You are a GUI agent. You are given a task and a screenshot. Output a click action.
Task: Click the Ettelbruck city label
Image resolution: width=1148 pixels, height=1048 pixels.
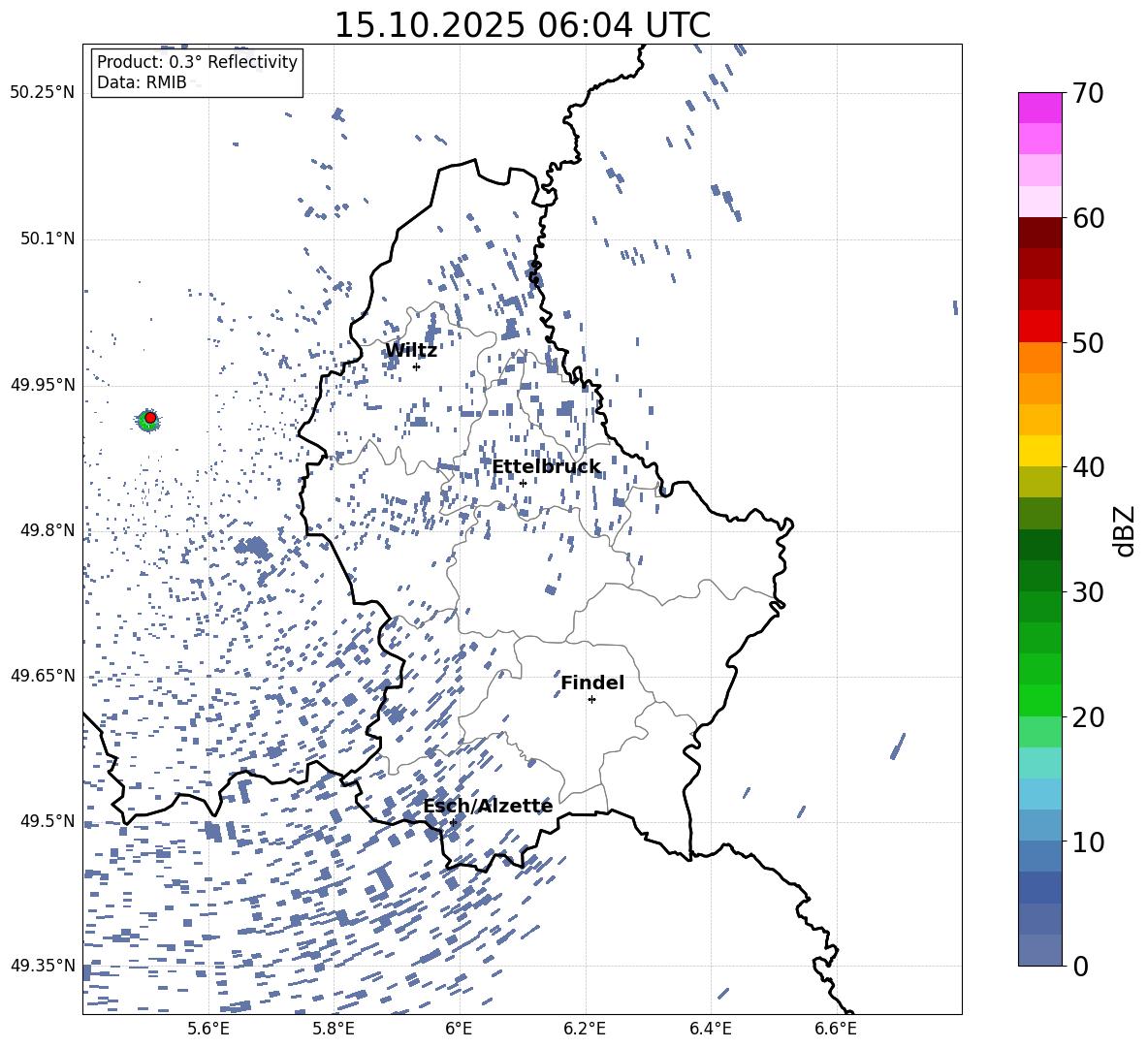pos(546,467)
